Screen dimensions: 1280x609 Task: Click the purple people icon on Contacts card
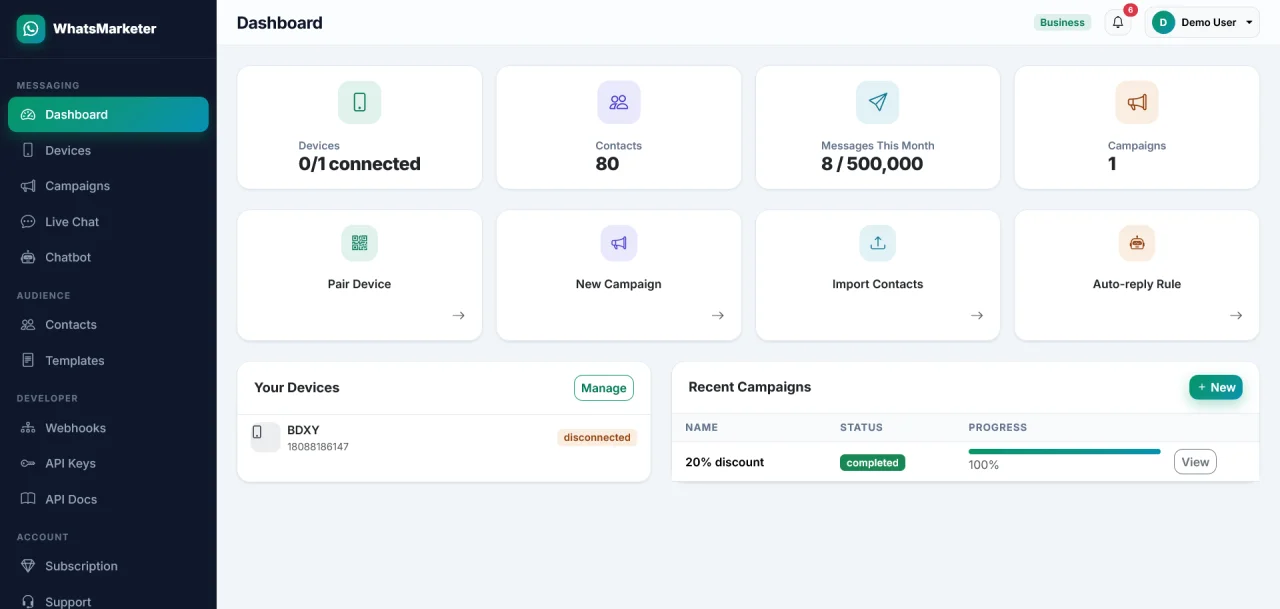tap(619, 102)
